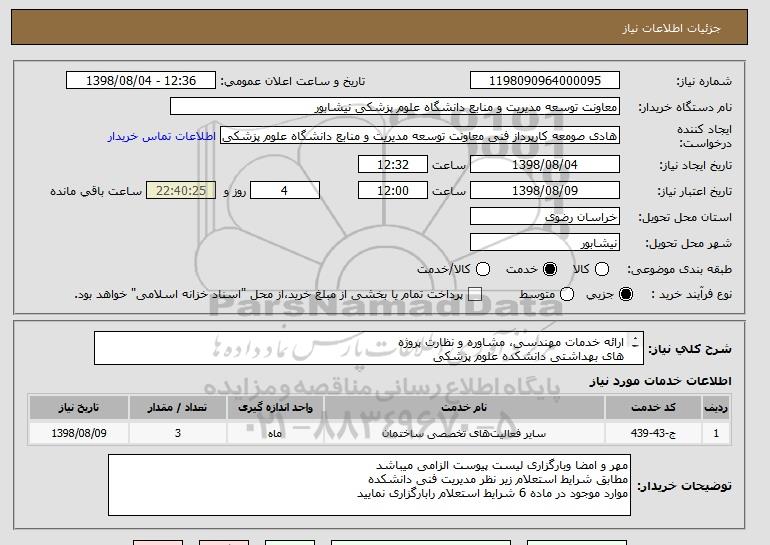770x545 pixels.
Task: Open buyer contact info link اطلاعات تماس خریدار
Action: (x=162, y=136)
